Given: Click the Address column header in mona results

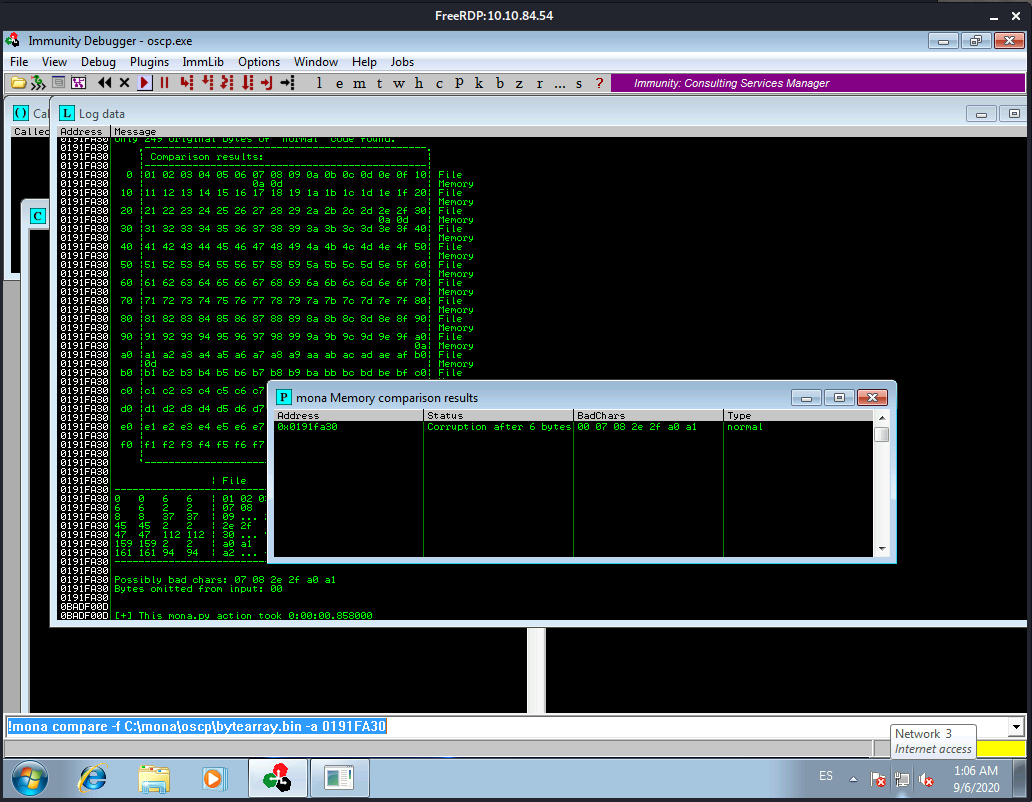Looking at the screenshot, I should point(349,416).
